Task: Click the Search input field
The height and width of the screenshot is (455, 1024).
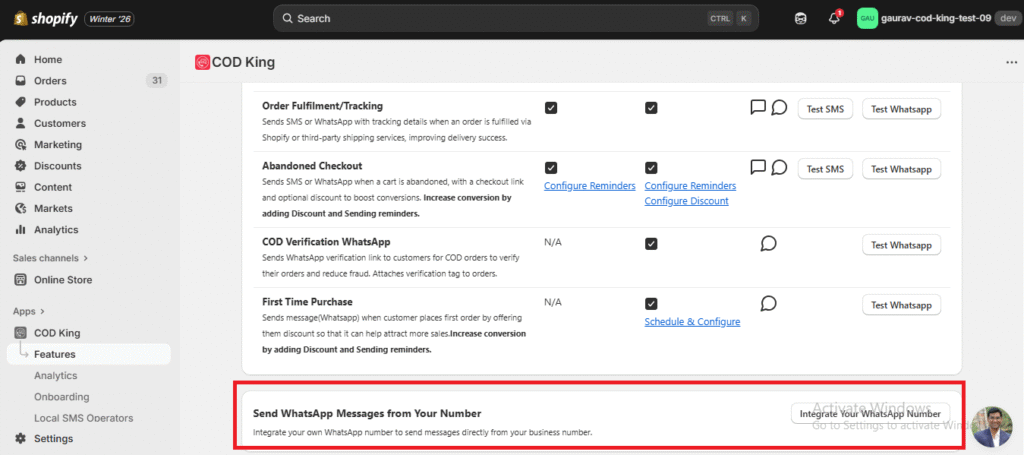Action: 490,18
